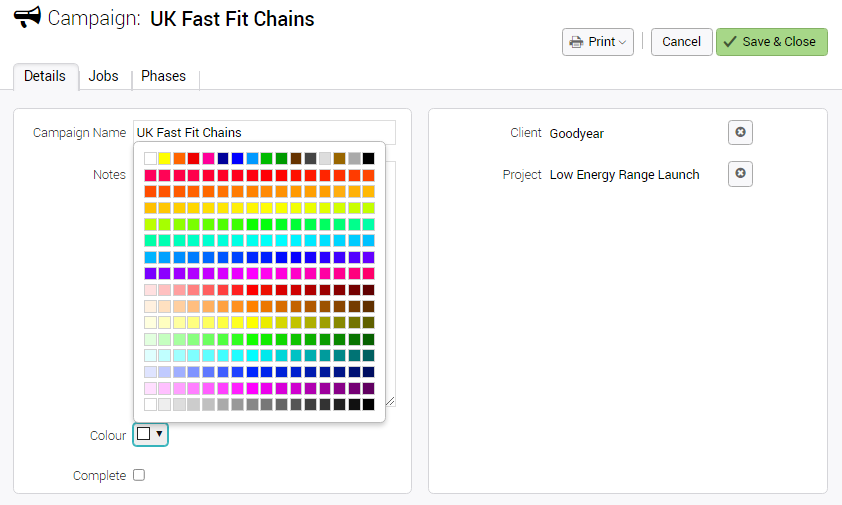842x505 pixels.
Task: Open the Colour picker dropdown arrow
Action: [x=159, y=434]
